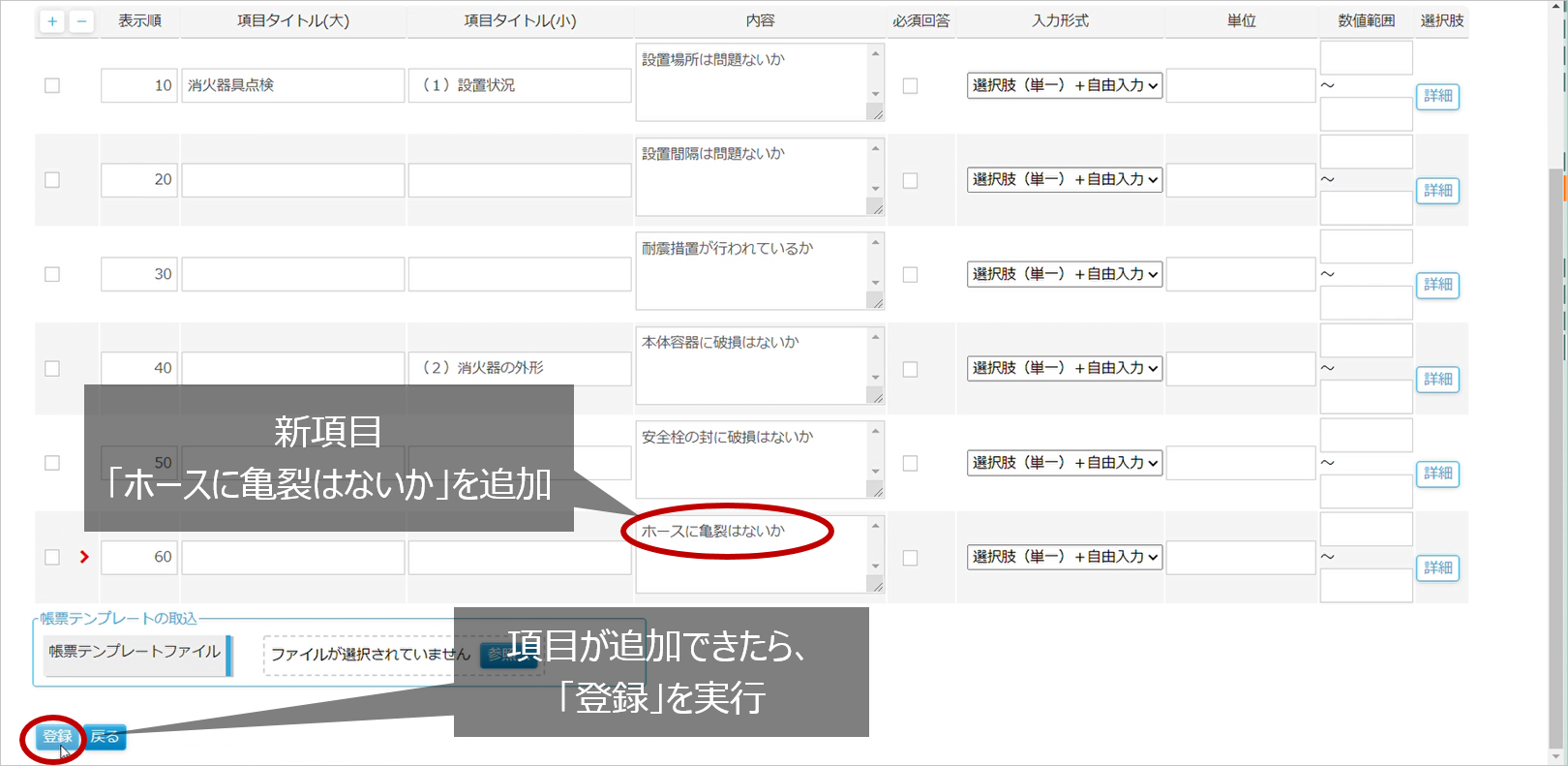The image size is (1568, 766).
Task: Check the row selection checkbox for row 60
Action: click(52, 558)
